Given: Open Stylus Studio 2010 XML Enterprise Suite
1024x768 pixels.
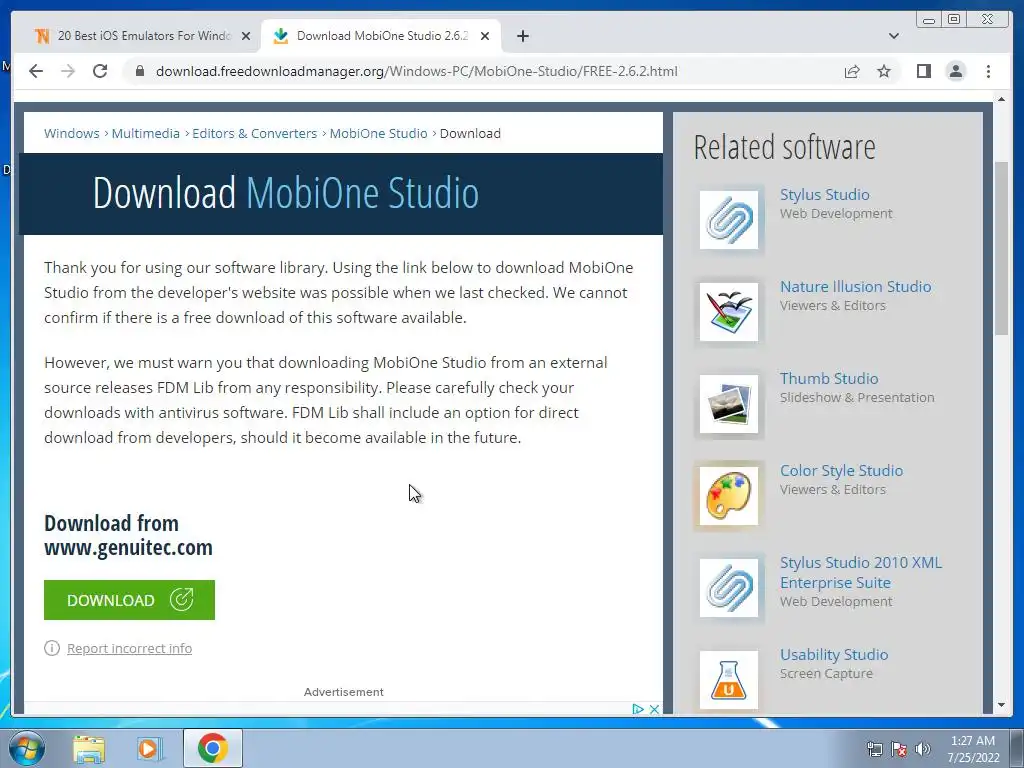Looking at the screenshot, I should point(861,573).
